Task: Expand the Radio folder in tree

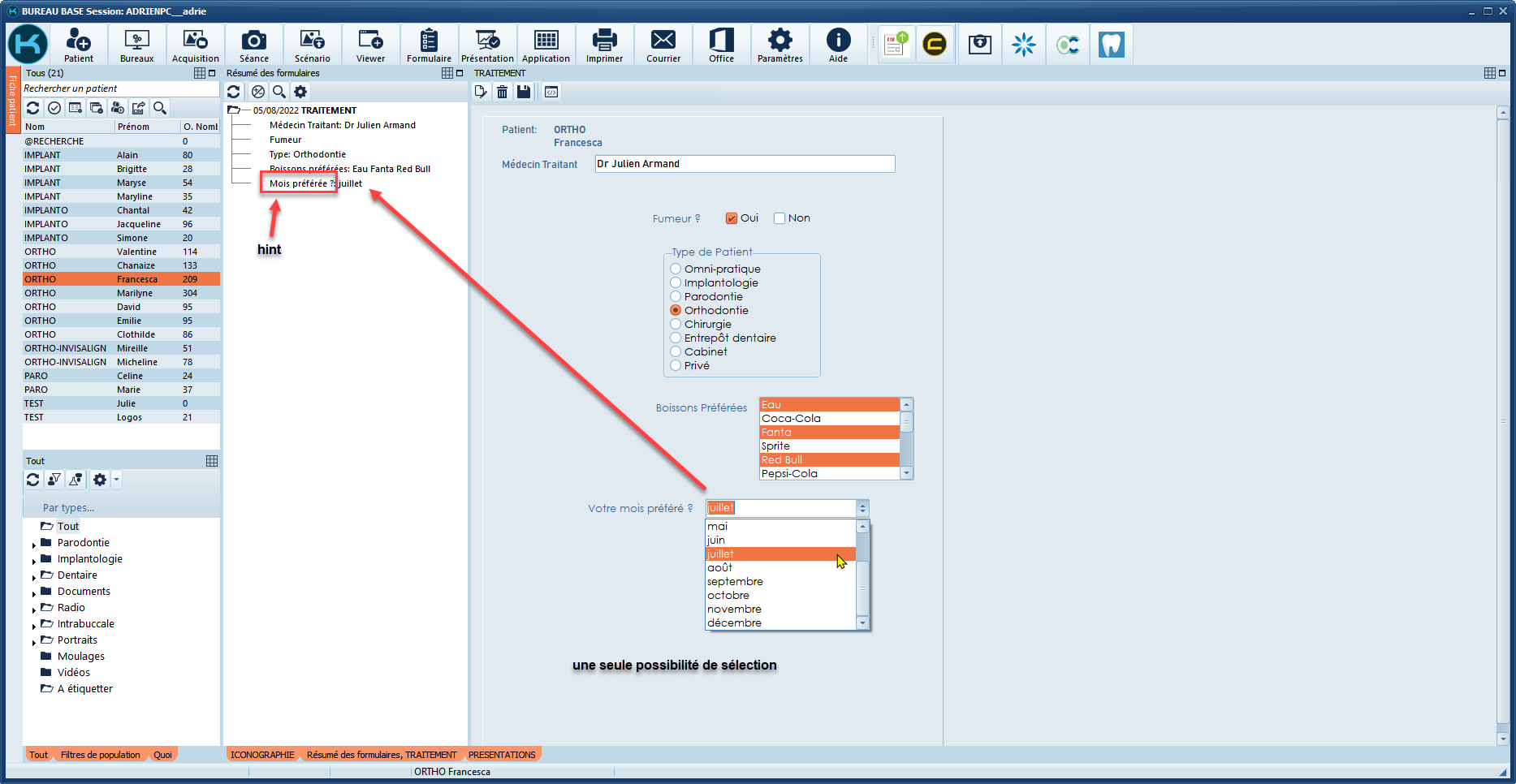Action: coord(34,609)
